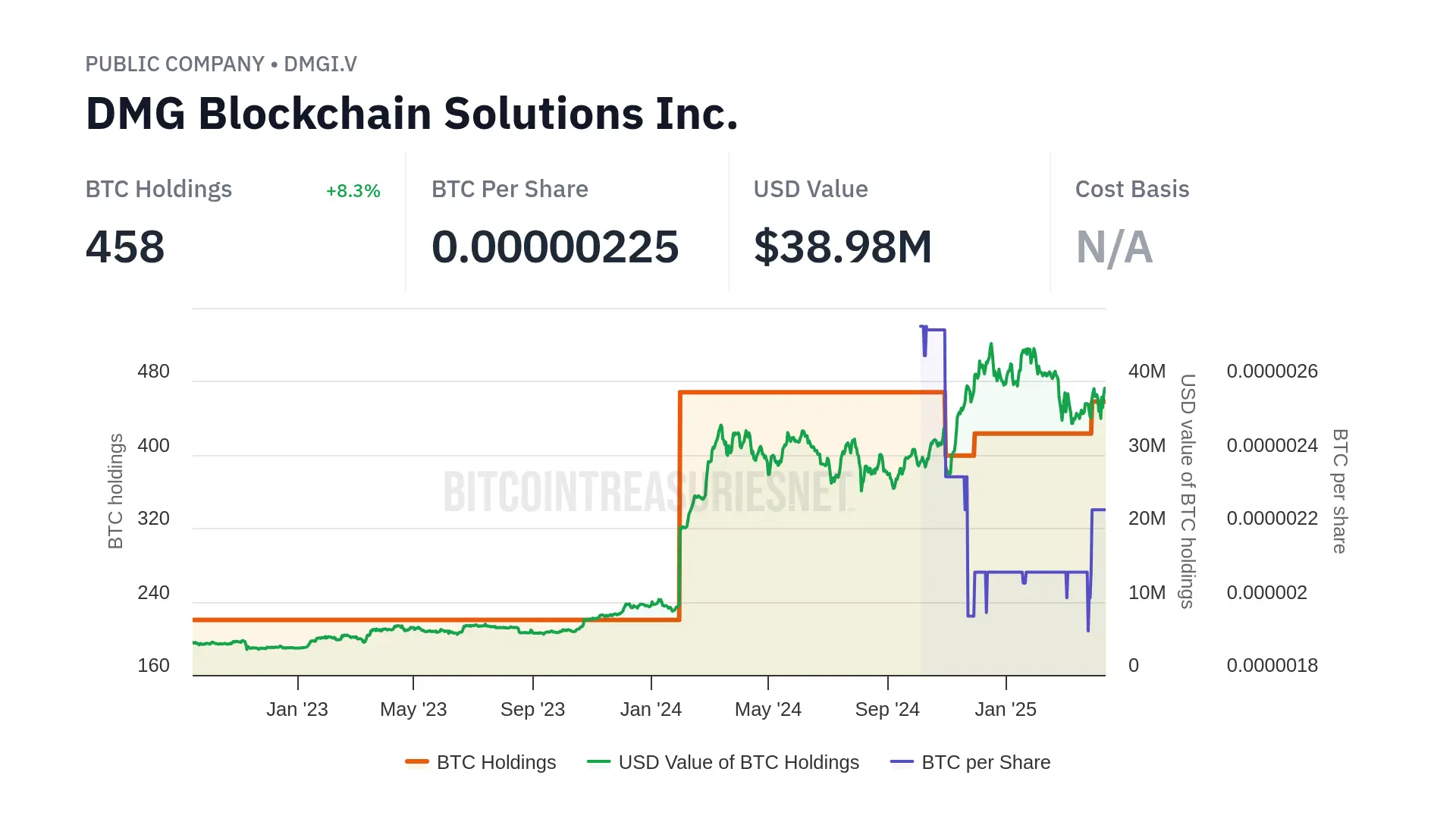Screen dimensions: 1456x819
Task: Click the PUBLIC COMPANY • DMGI.V ticker label
Action: (x=221, y=64)
